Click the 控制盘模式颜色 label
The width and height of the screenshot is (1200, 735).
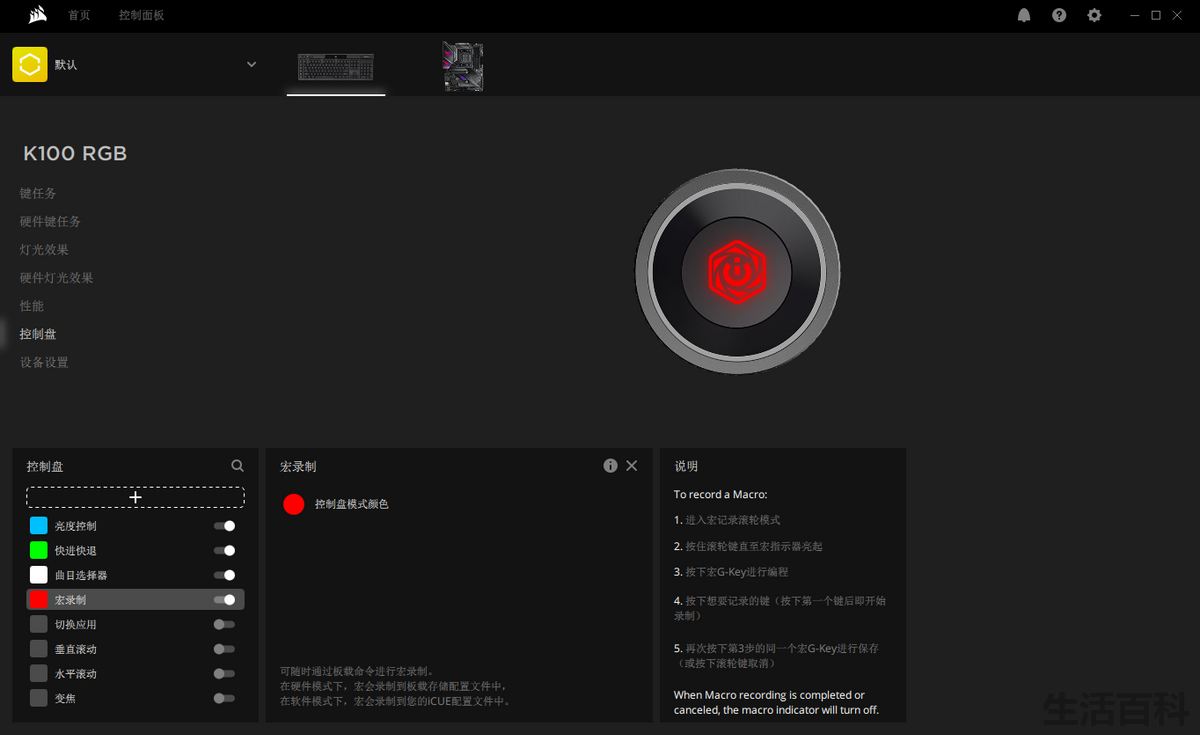[351, 504]
